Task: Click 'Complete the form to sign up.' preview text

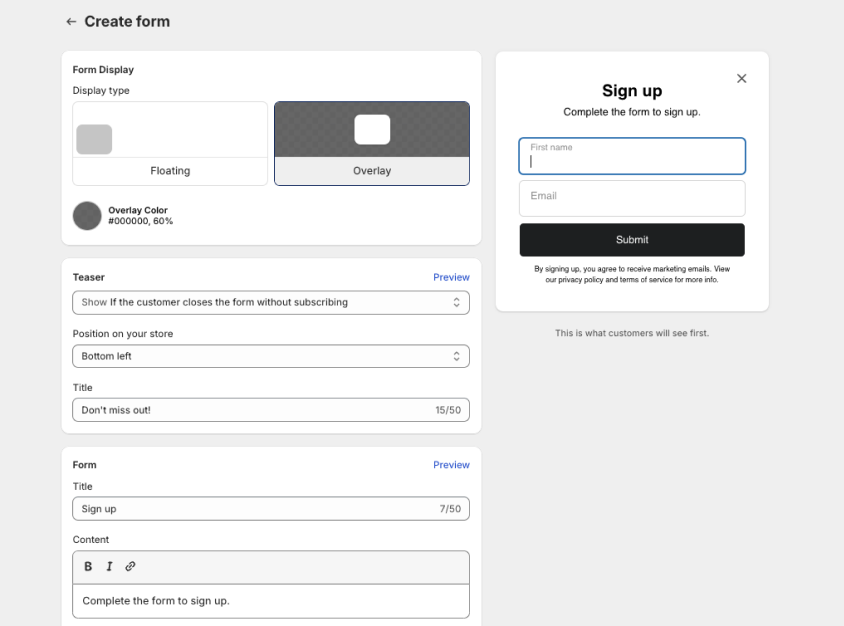Action: click(632, 112)
